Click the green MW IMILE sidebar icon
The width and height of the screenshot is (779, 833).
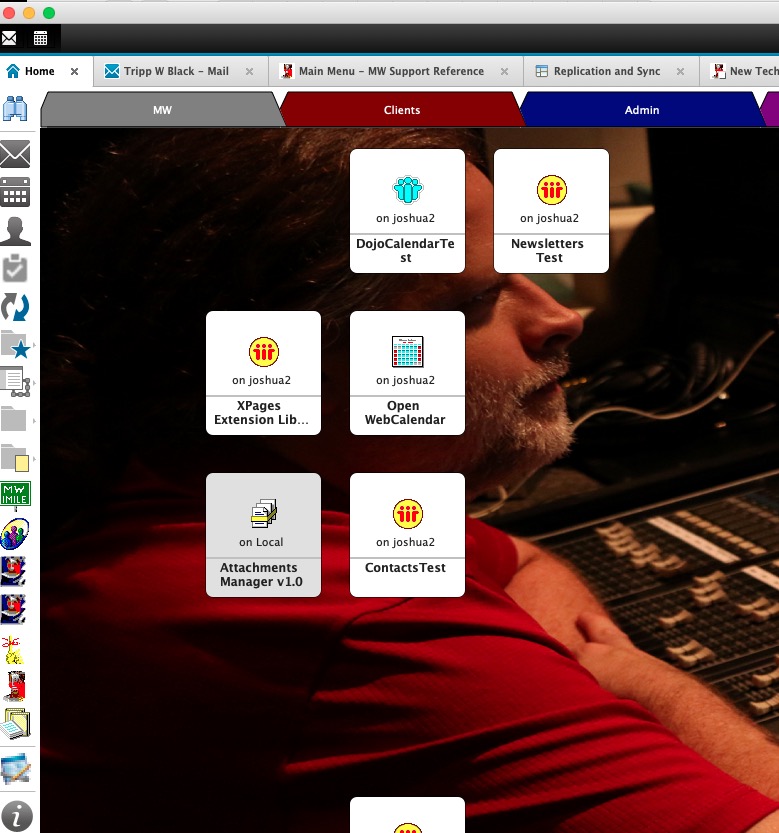(15, 493)
